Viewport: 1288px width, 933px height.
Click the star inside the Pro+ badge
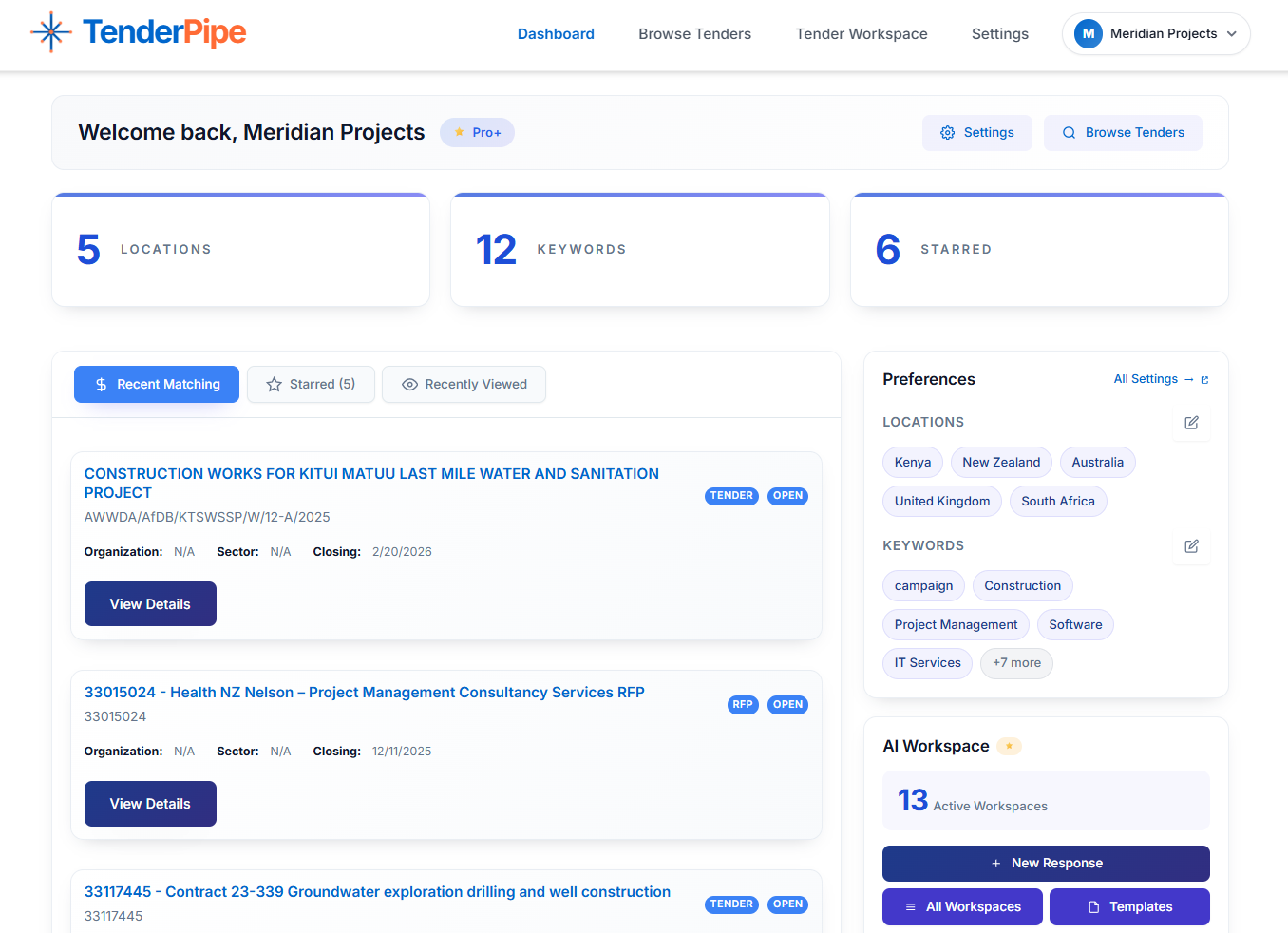click(x=459, y=132)
